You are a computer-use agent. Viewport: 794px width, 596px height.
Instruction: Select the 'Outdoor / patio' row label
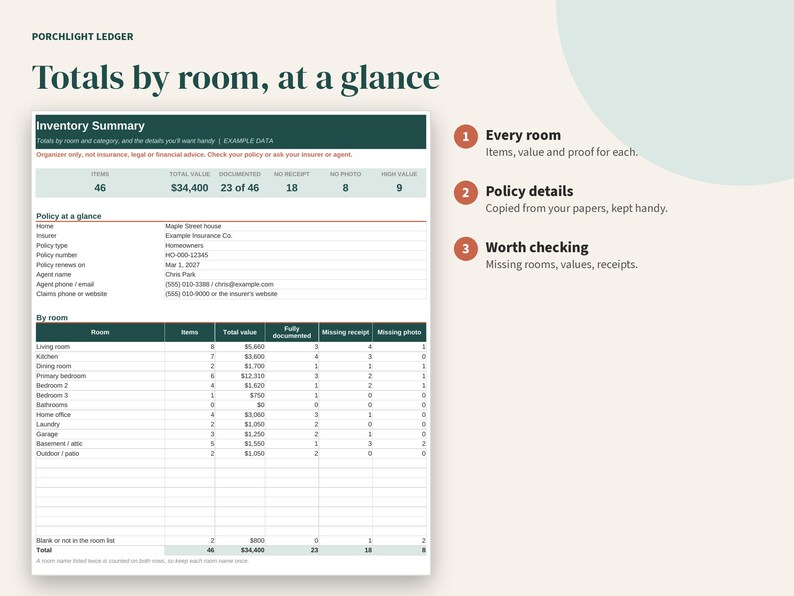(57, 454)
